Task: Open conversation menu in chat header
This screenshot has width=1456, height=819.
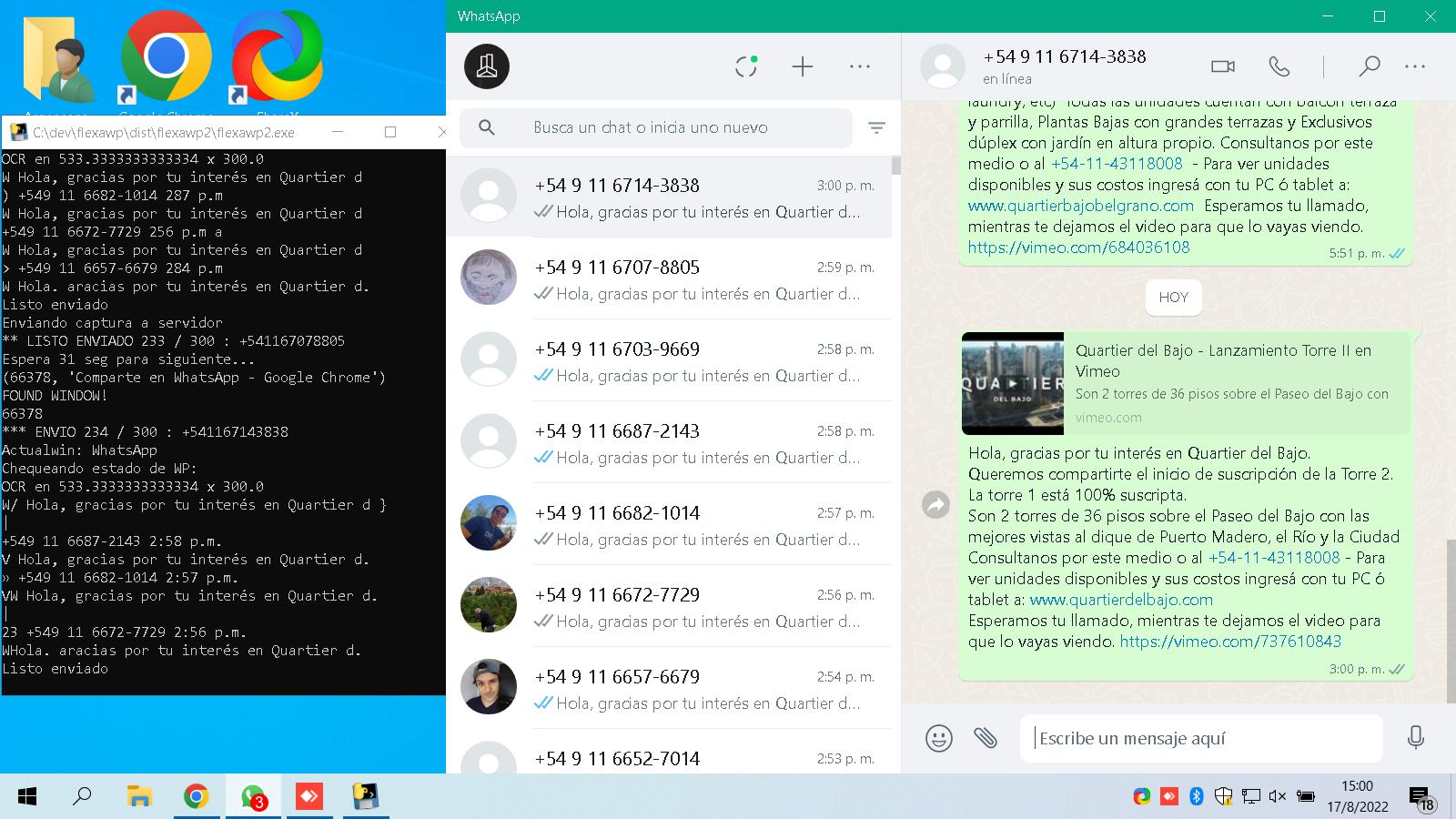Action: pos(1415,66)
